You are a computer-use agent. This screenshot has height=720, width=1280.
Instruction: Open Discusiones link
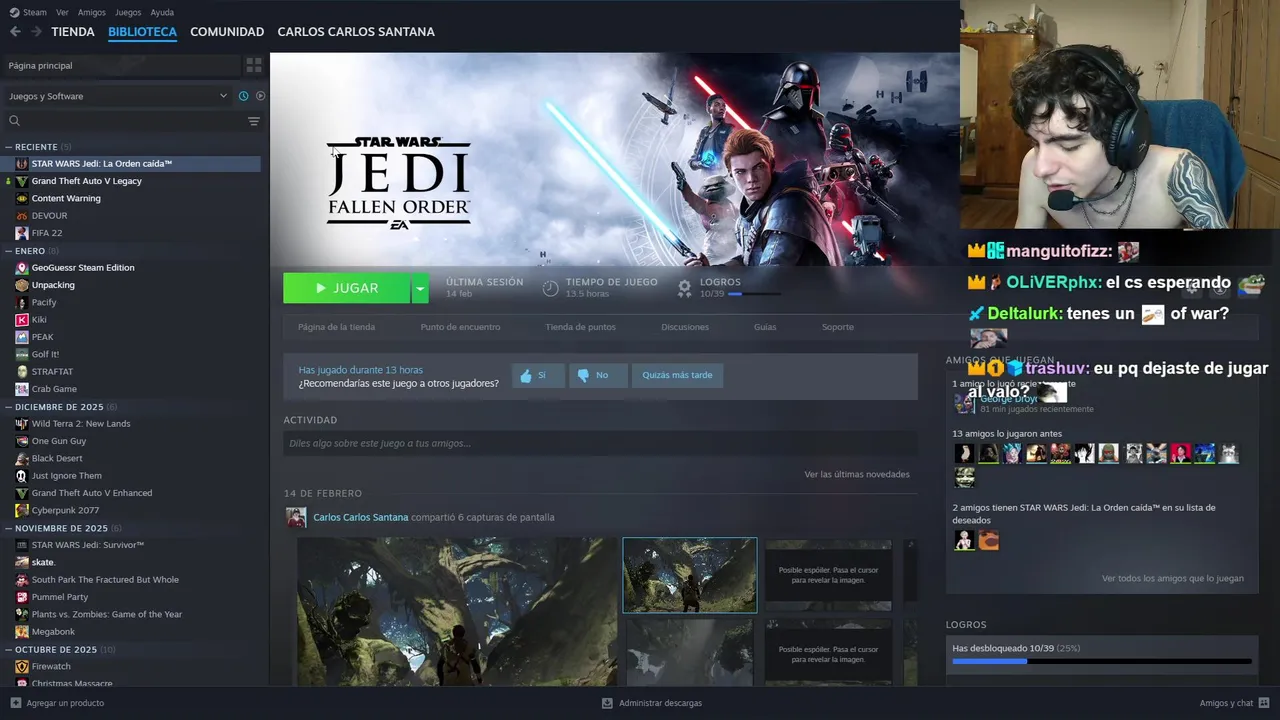tap(685, 327)
